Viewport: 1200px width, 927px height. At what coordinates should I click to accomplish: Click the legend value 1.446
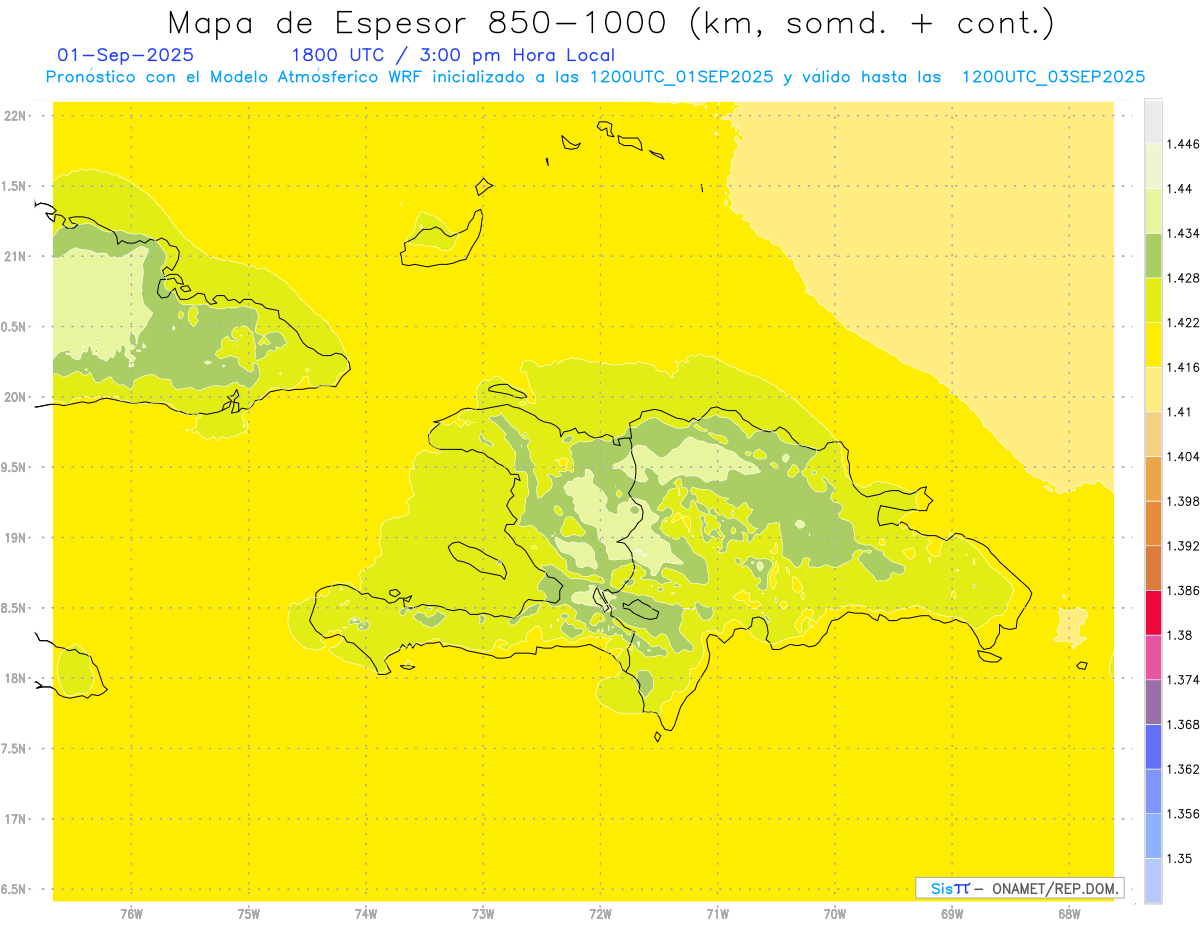pyautogui.click(x=1182, y=144)
